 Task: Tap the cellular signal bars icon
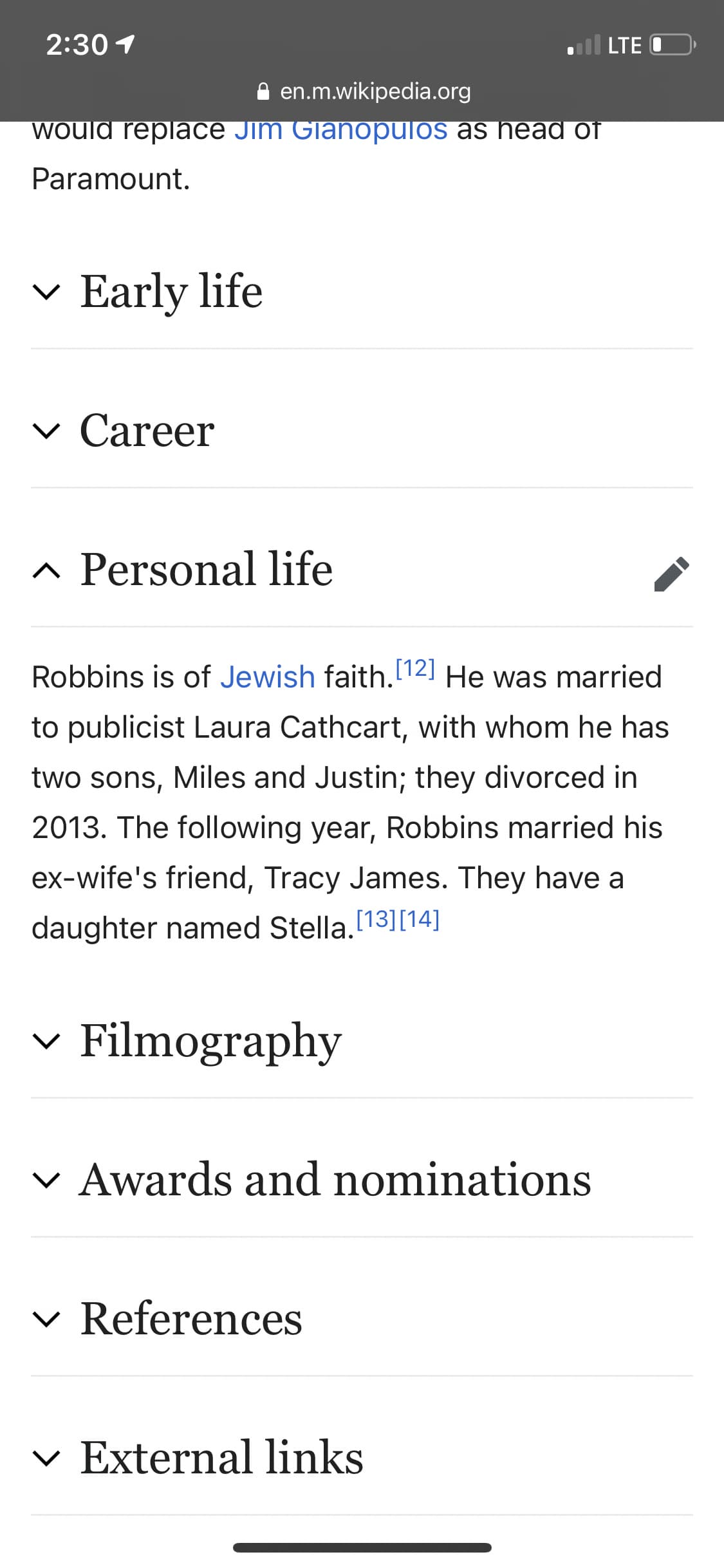(x=584, y=45)
